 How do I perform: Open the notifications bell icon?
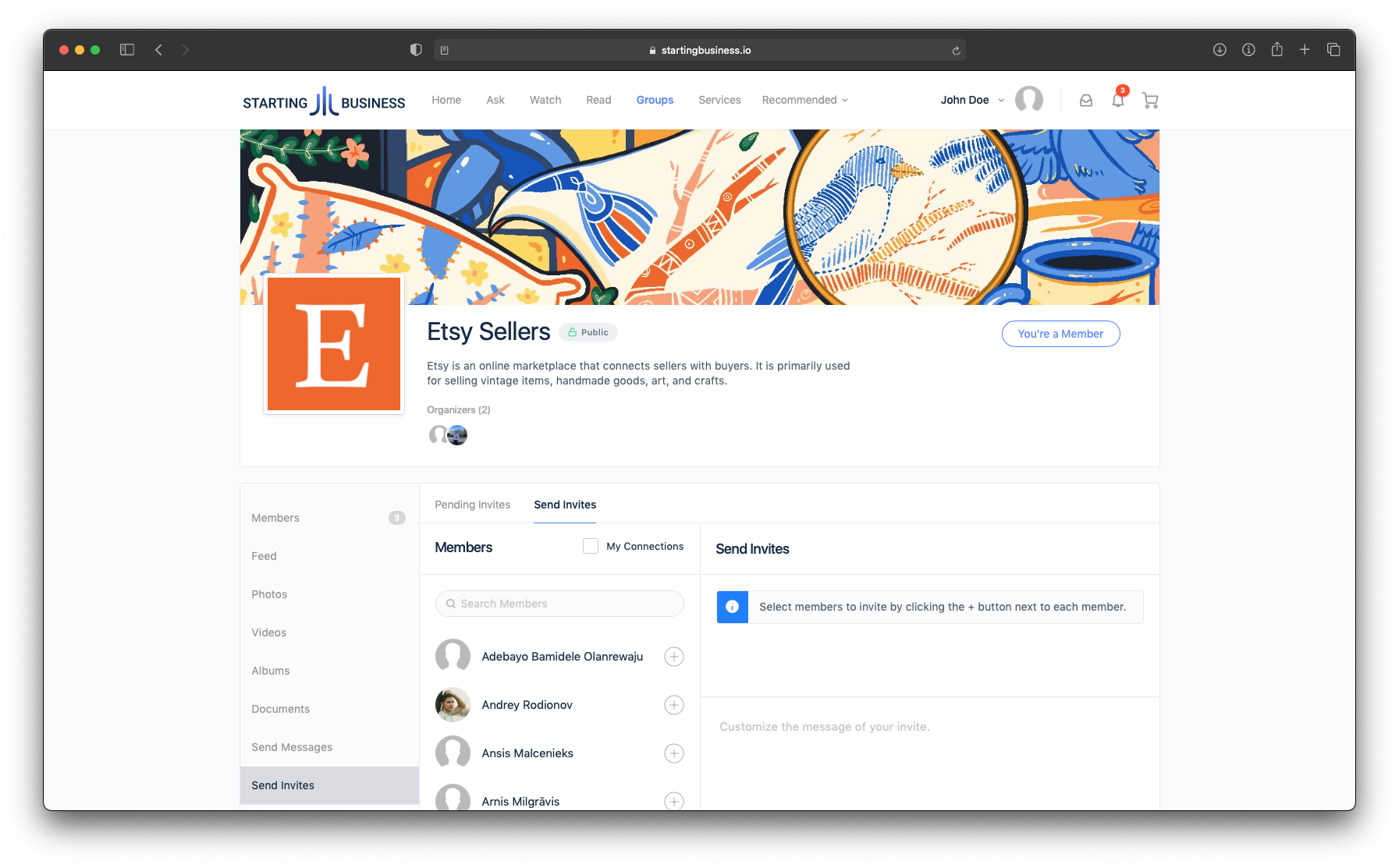tap(1118, 100)
